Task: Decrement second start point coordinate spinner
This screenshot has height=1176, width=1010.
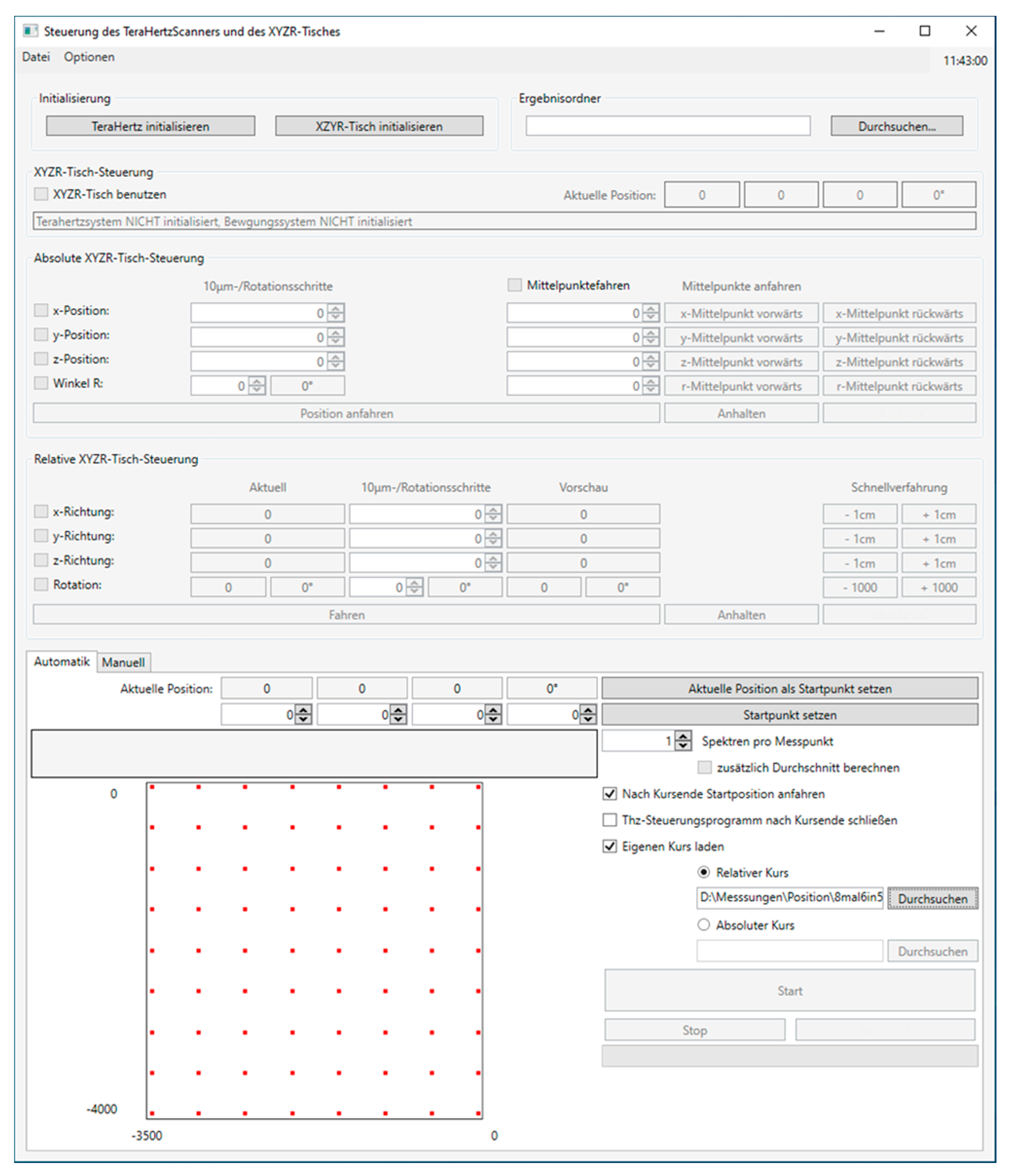Action: [x=399, y=720]
